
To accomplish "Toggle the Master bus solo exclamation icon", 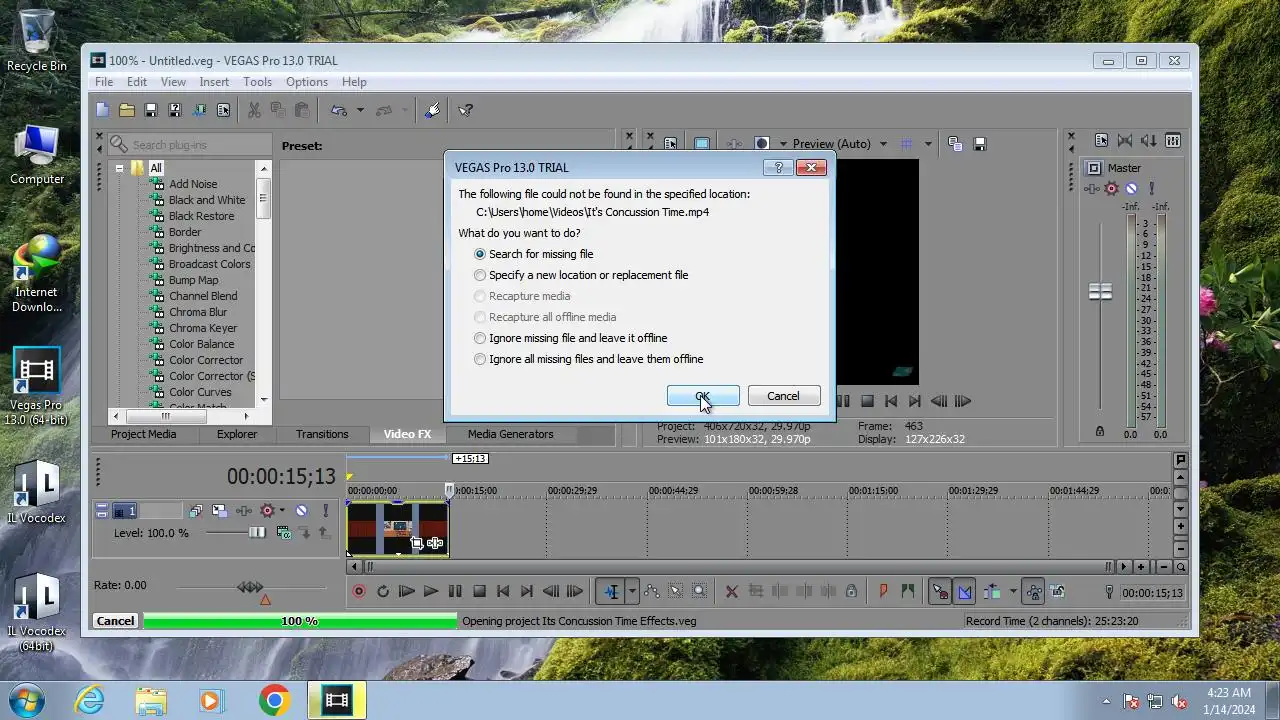I will point(1152,188).
